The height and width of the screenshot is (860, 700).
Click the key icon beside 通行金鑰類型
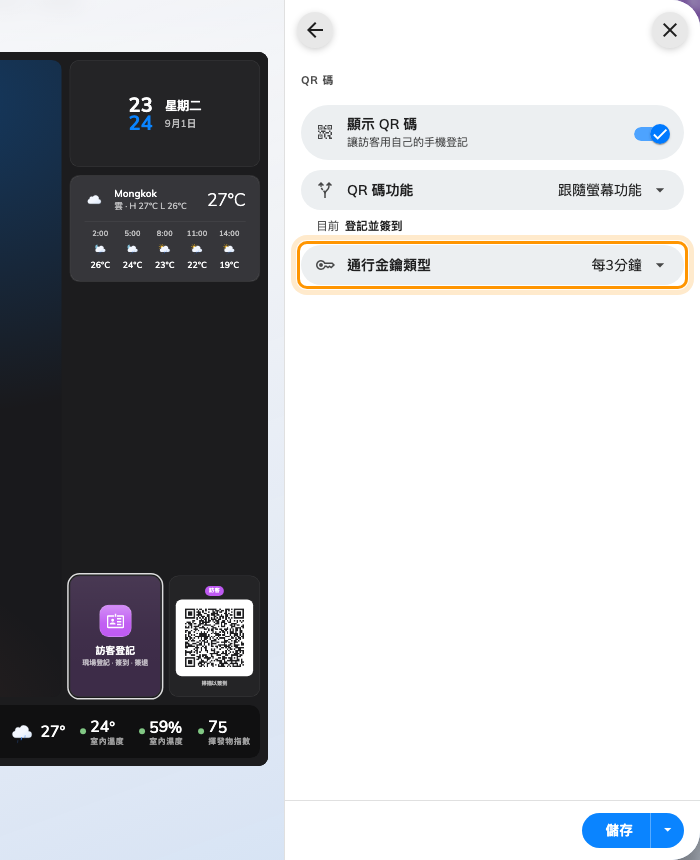tap(325, 265)
